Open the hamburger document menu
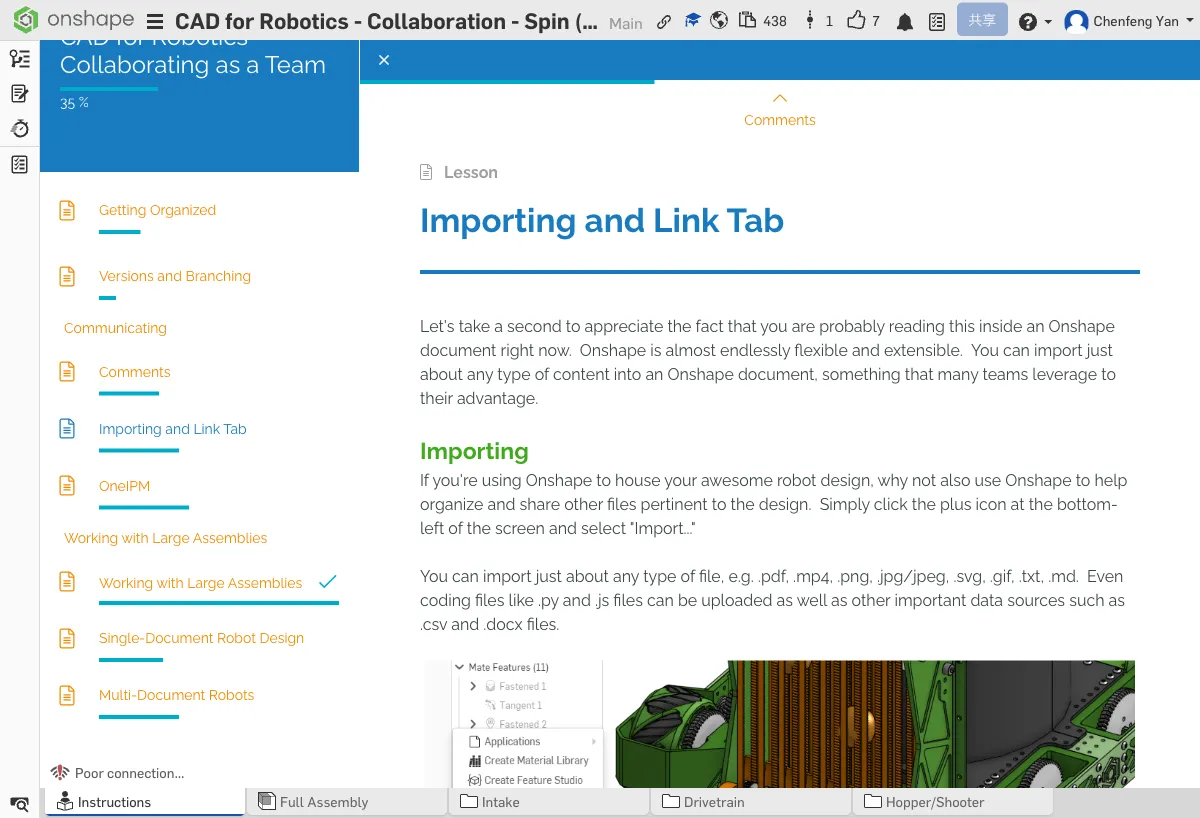Image resolution: width=1200 pixels, height=818 pixels. [155, 22]
